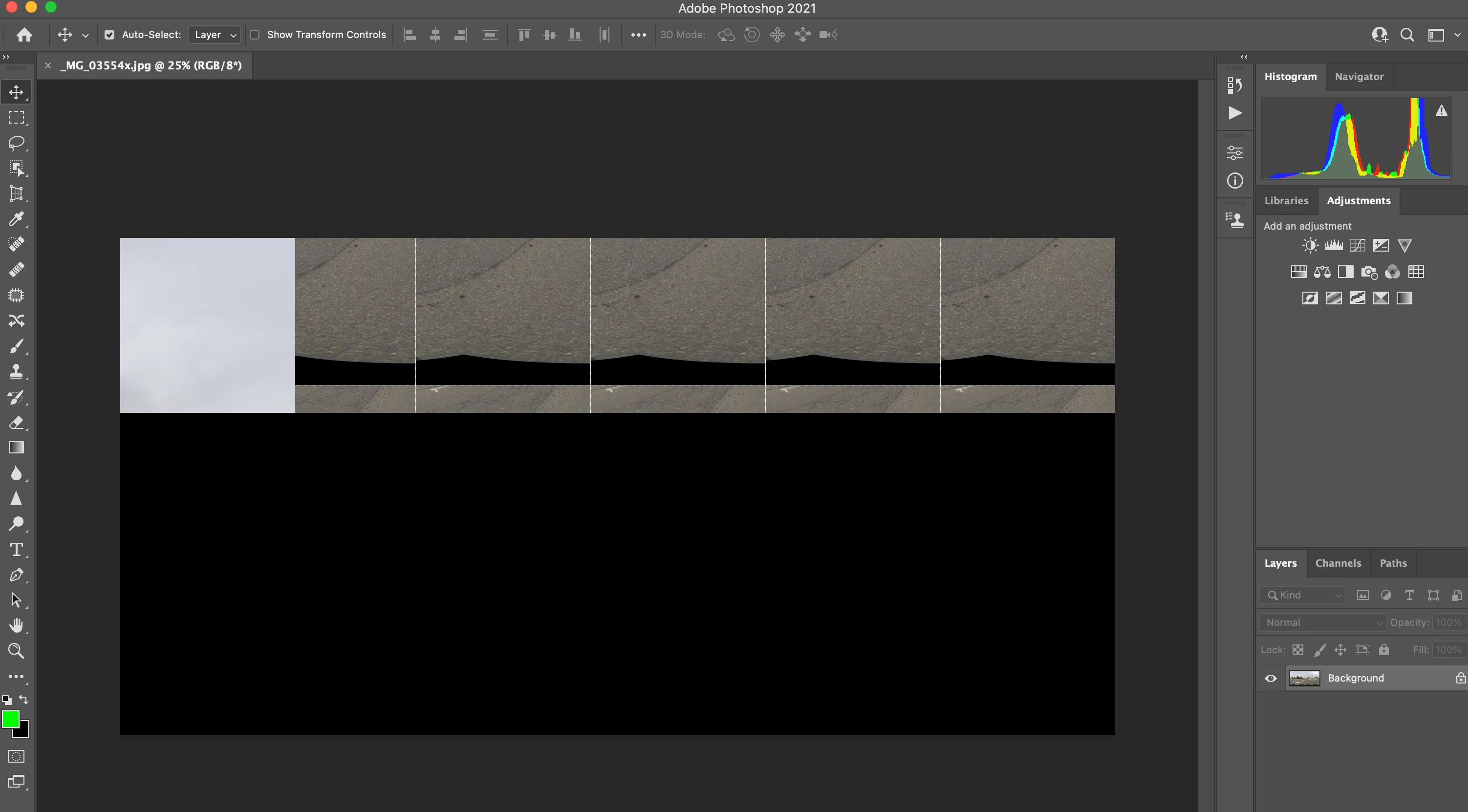Click the Background layer thumbnail
The image size is (1468, 812).
1304,678
